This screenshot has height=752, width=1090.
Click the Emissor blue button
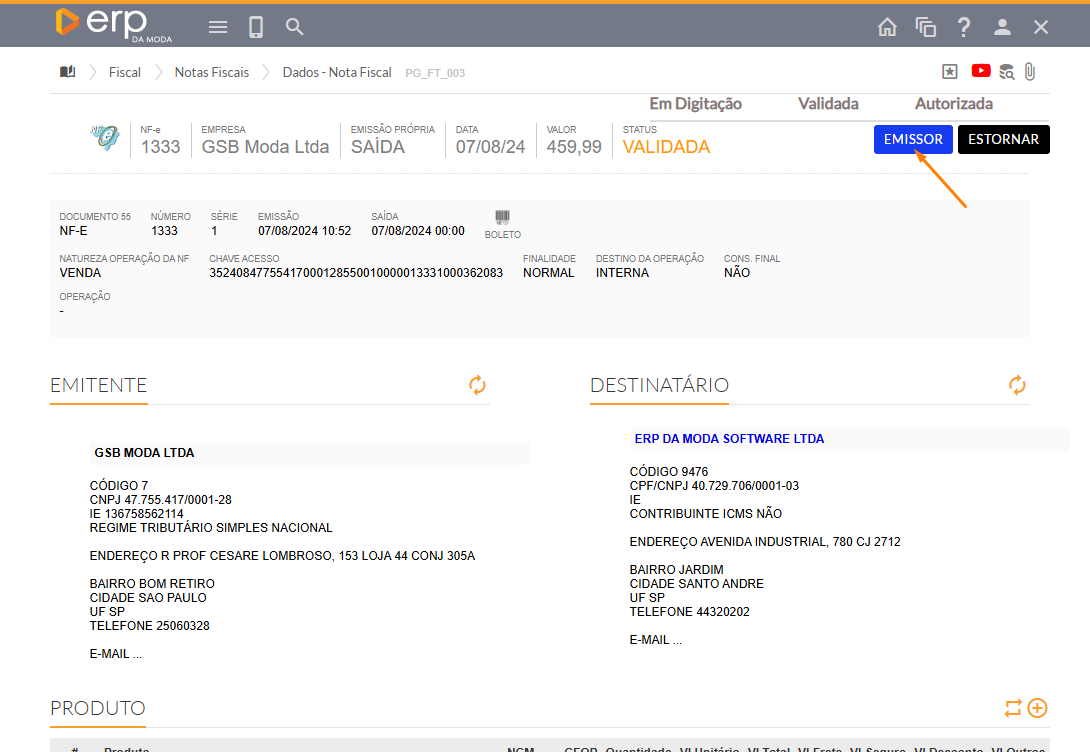tap(913, 139)
